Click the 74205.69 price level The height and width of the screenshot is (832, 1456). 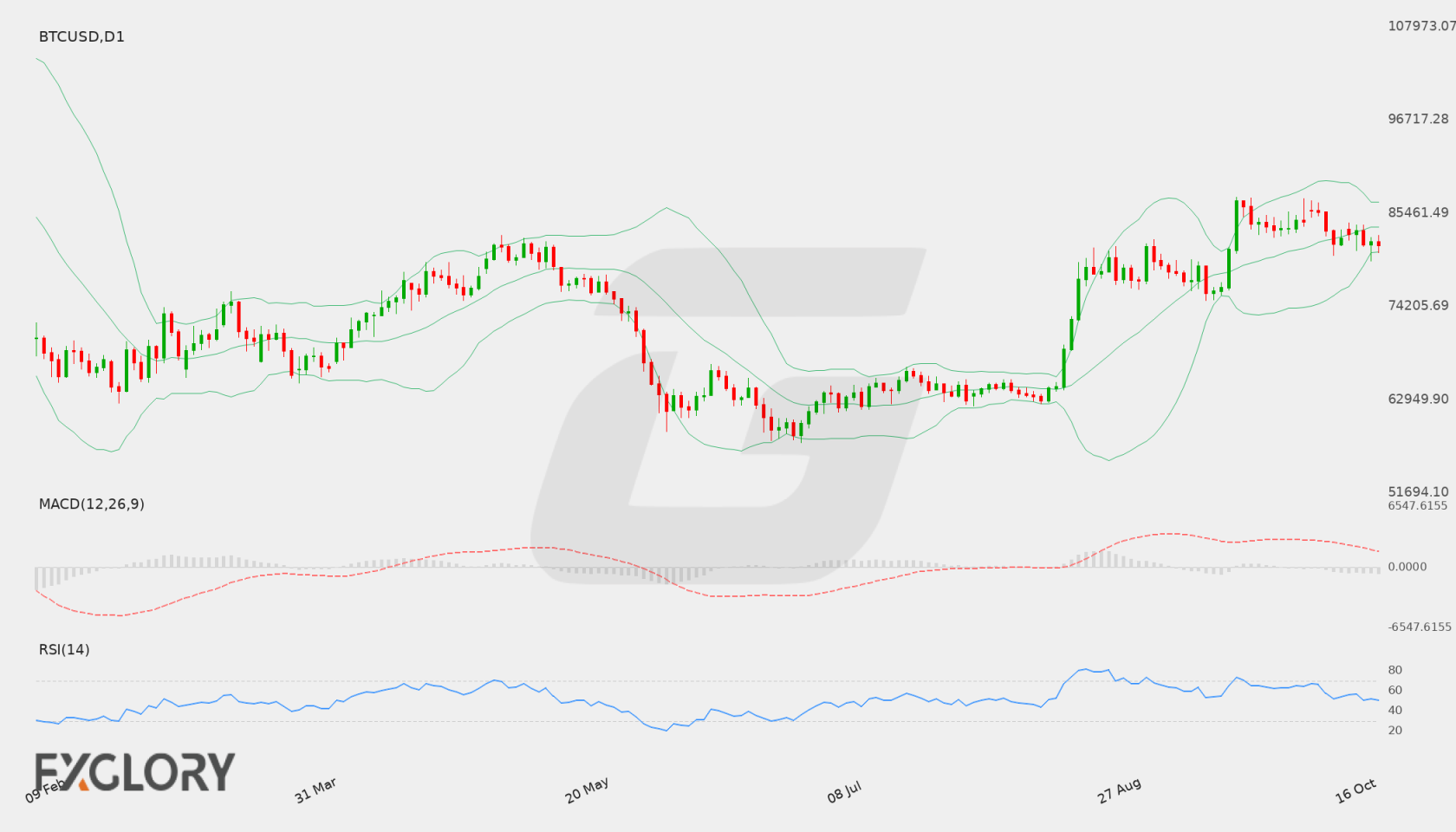point(1418,305)
